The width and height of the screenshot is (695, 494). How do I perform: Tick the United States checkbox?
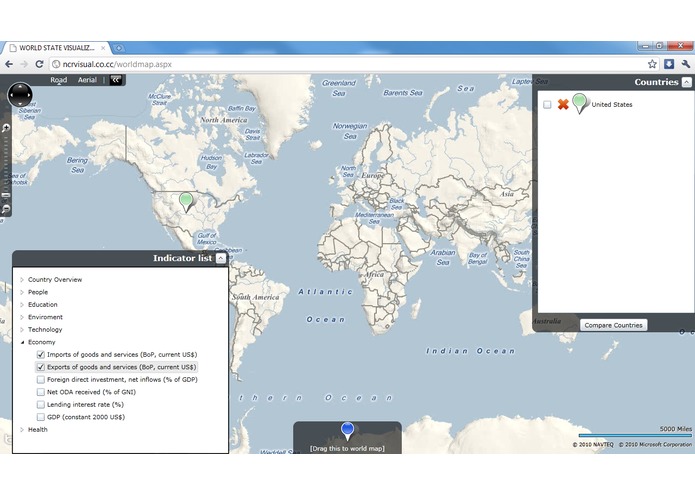[547, 105]
